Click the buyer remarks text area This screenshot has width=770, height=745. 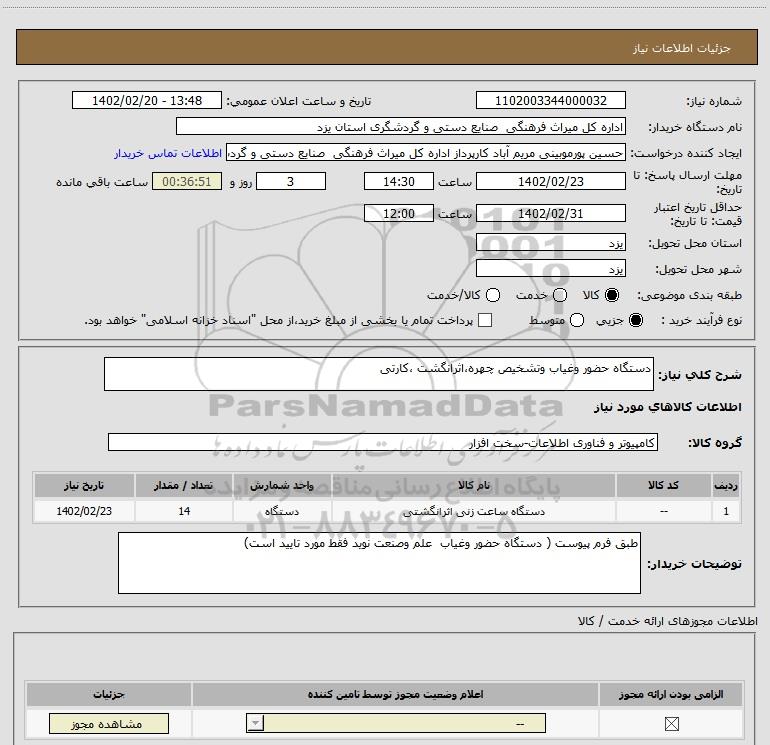pyautogui.click(x=379, y=563)
